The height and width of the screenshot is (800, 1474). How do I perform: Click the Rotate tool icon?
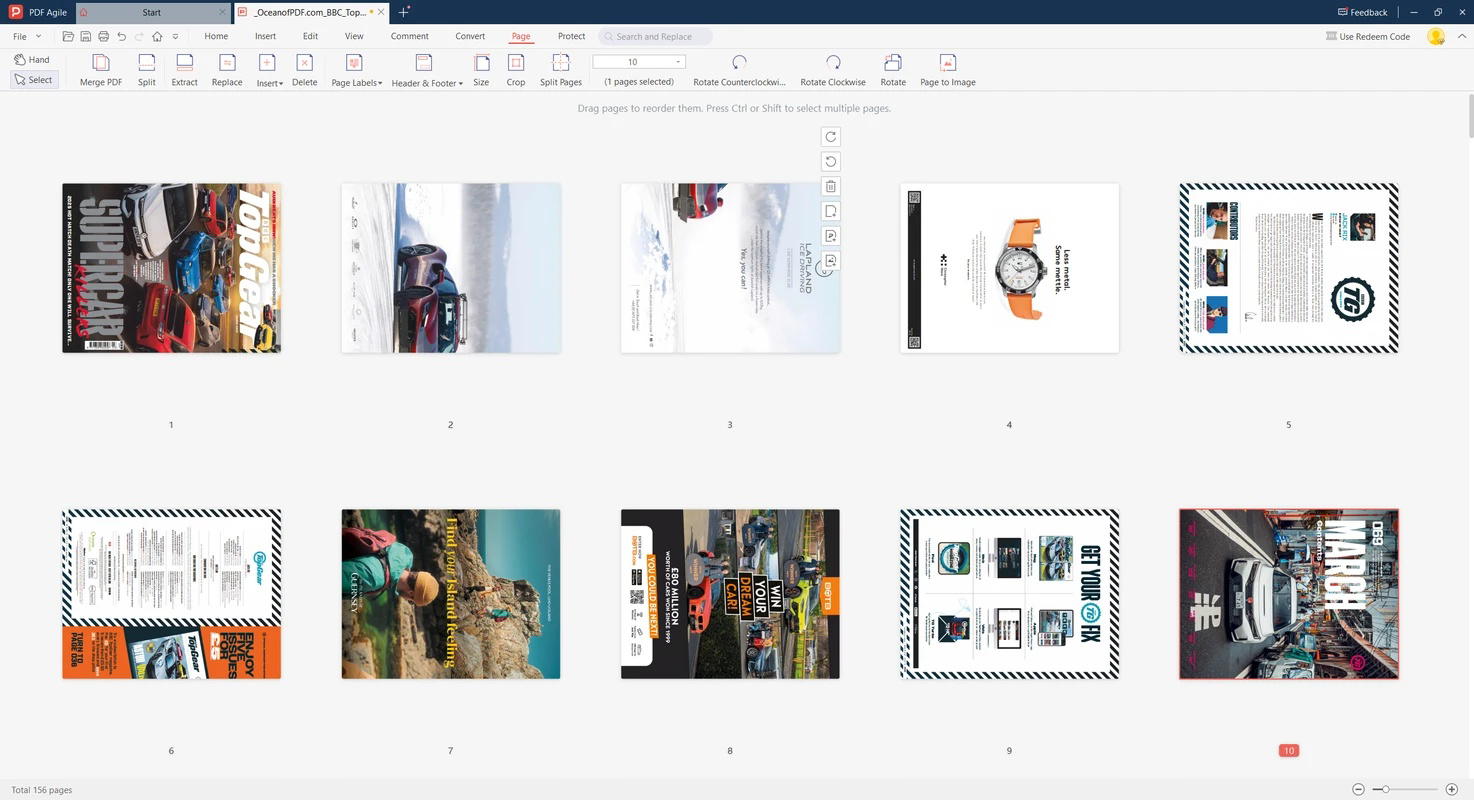[893, 63]
